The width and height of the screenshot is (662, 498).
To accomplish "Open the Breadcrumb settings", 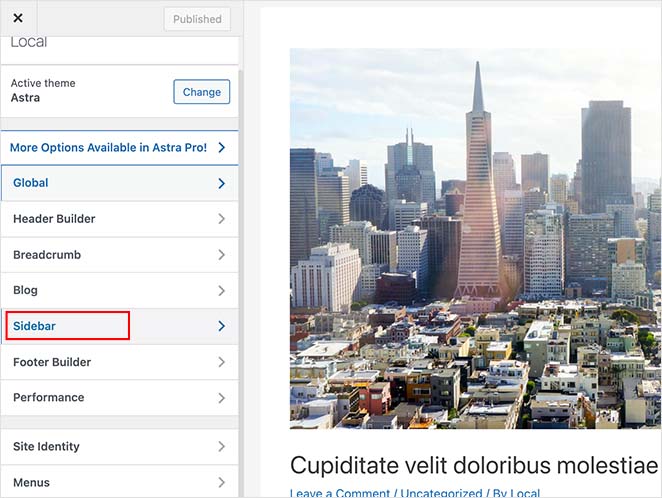I will (x=47, y=255).
